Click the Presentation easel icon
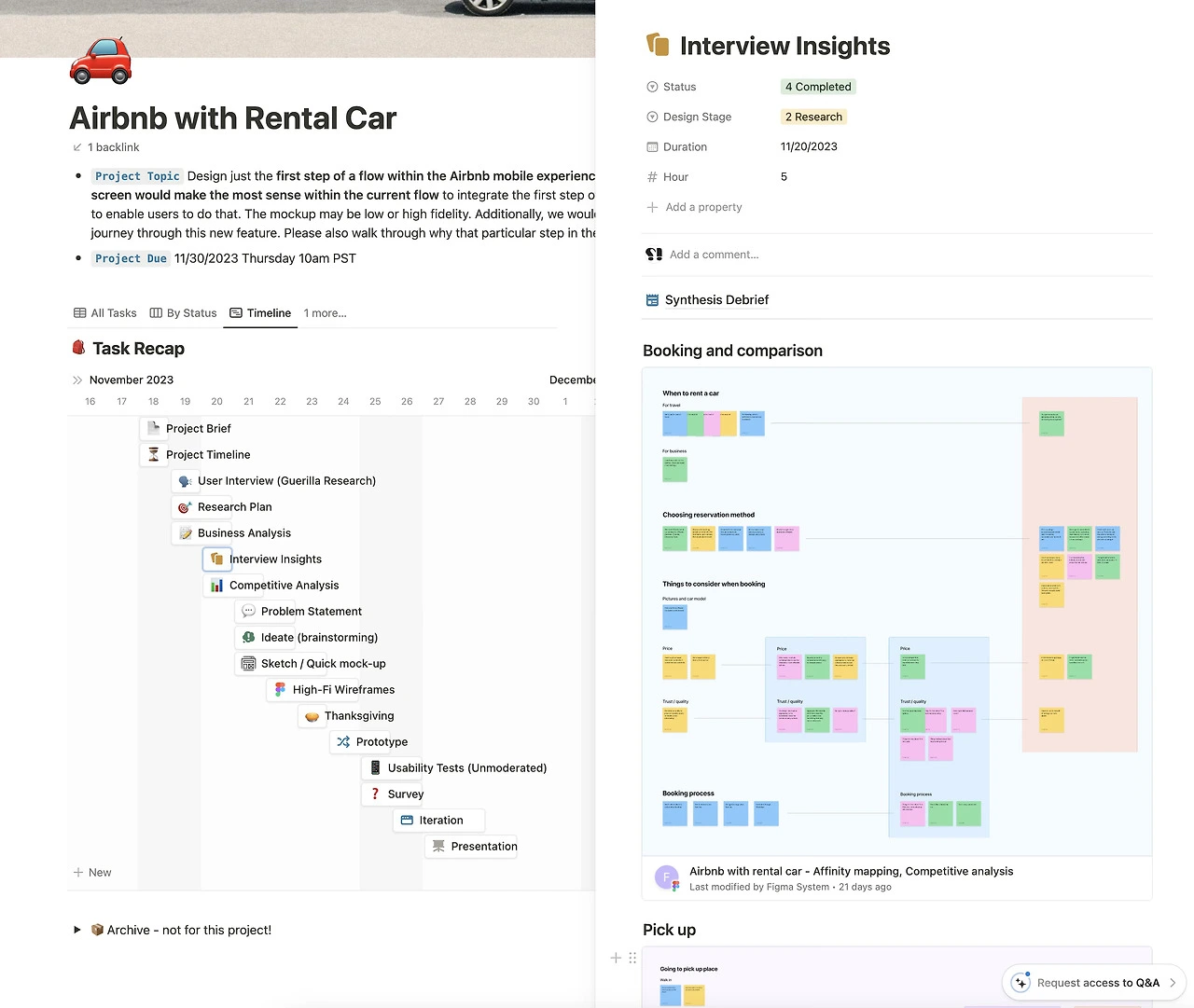The height and width of the screenshot is (1008, 1194). [x=439, y=847]
